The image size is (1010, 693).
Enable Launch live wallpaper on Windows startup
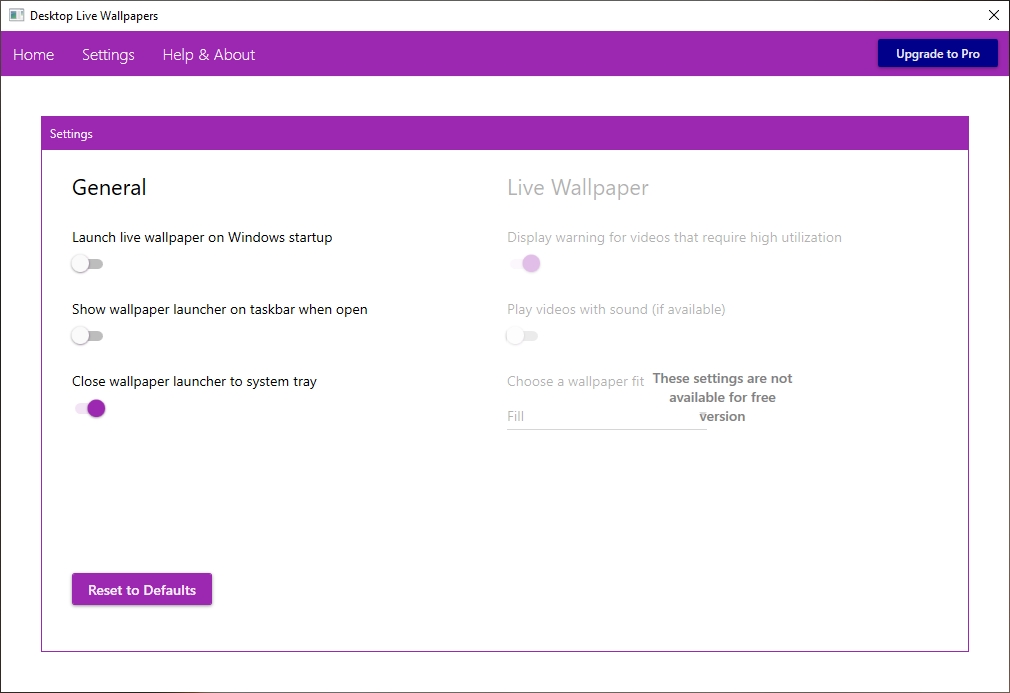tap(87, 263)
